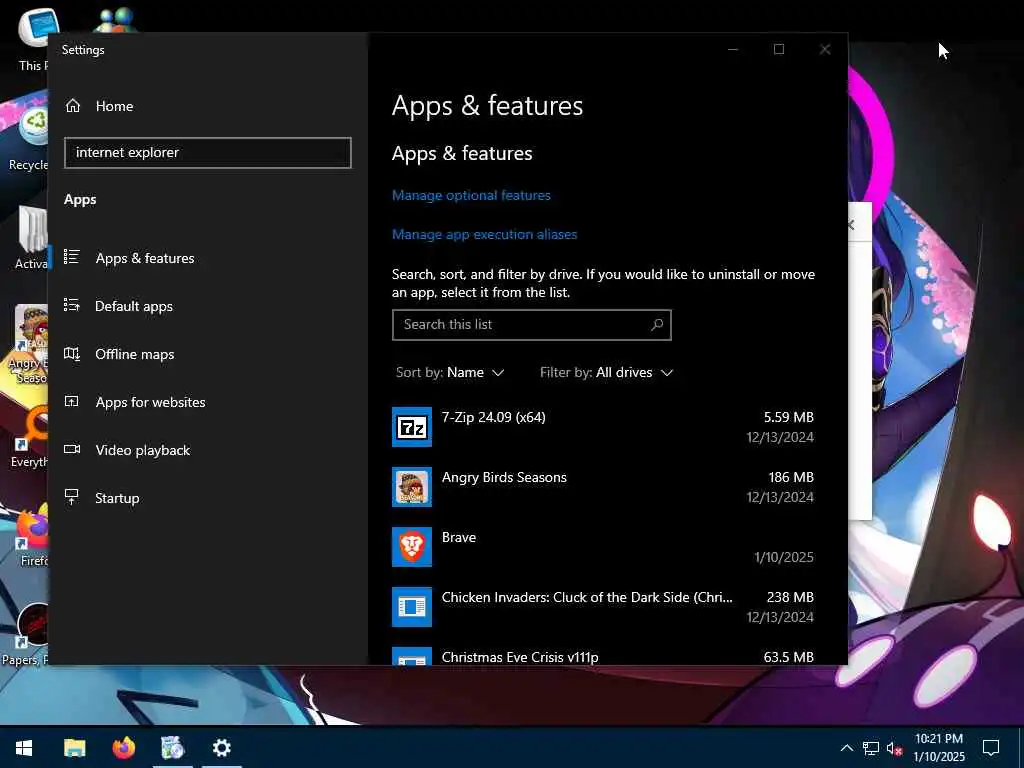The image size is (1024, 768).
Task: Show hidden system tray icons
Action: pos(846,748)
